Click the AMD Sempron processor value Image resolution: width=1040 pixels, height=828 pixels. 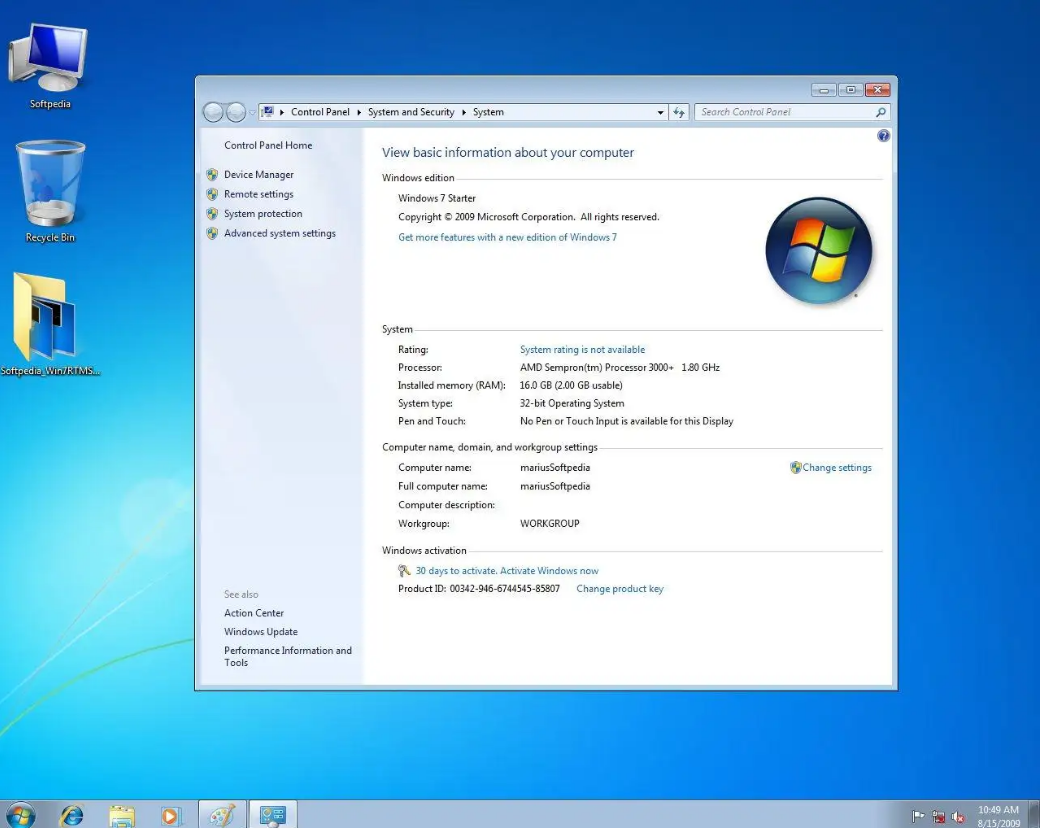[x=619, y=368]
